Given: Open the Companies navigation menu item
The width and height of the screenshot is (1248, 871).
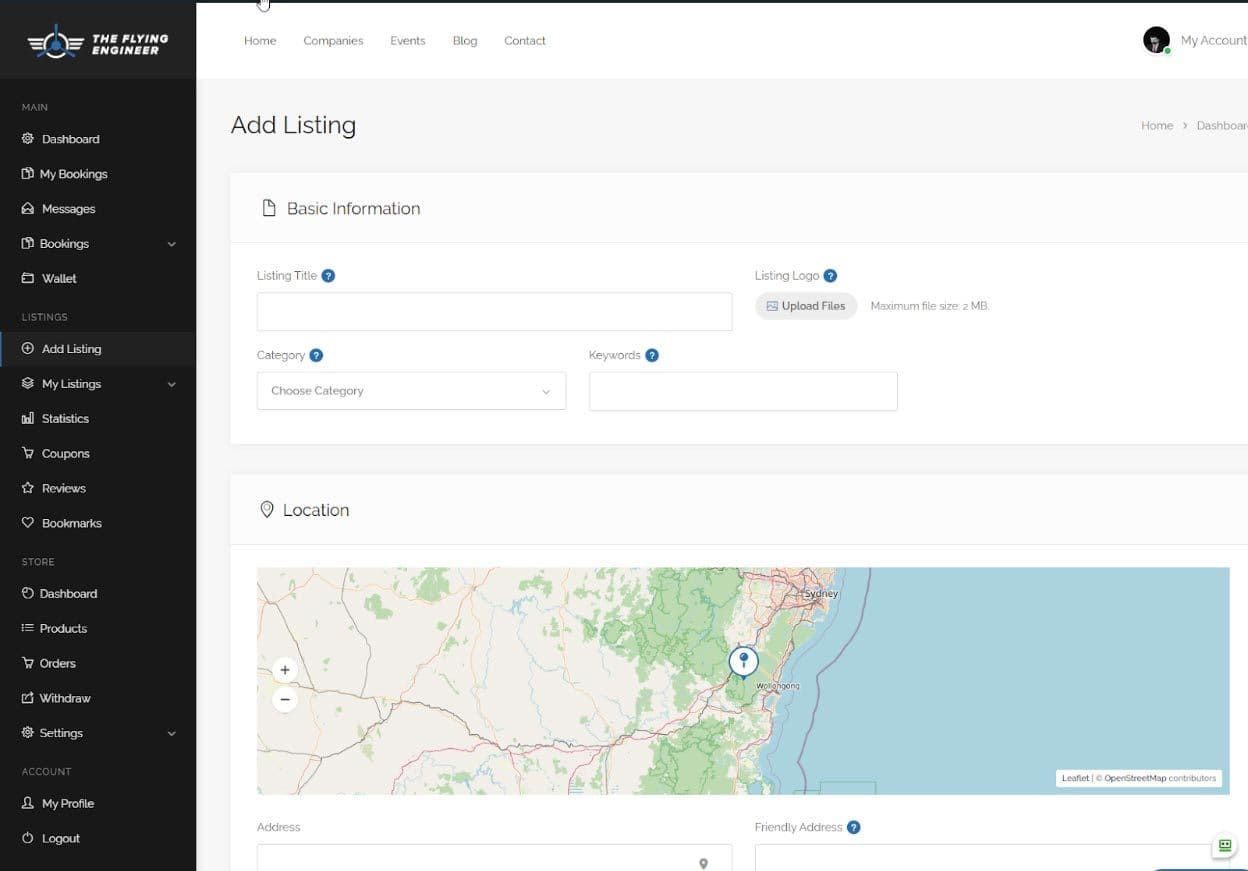Looking at the screenshot, I should coord(333,41).
